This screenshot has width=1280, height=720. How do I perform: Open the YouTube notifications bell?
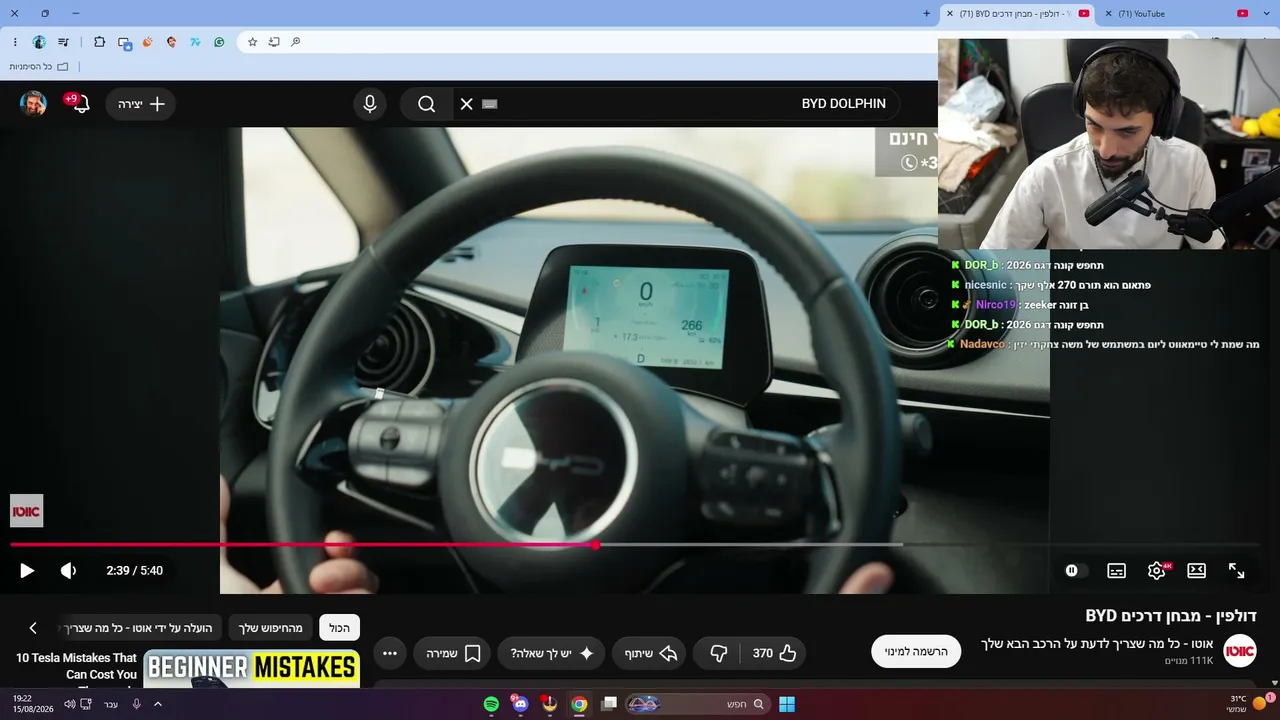tap(80, 104)
